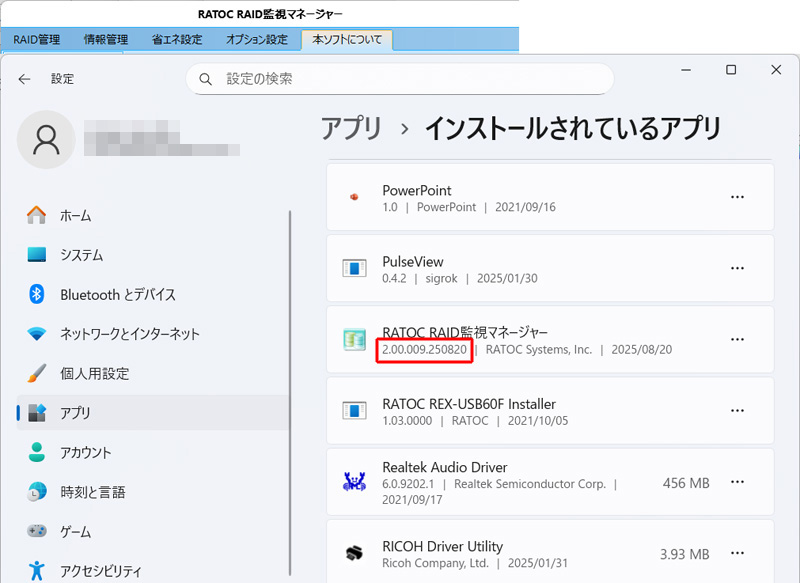
Task: Click the 3.93 MB size value
Action: coord(685,554)
